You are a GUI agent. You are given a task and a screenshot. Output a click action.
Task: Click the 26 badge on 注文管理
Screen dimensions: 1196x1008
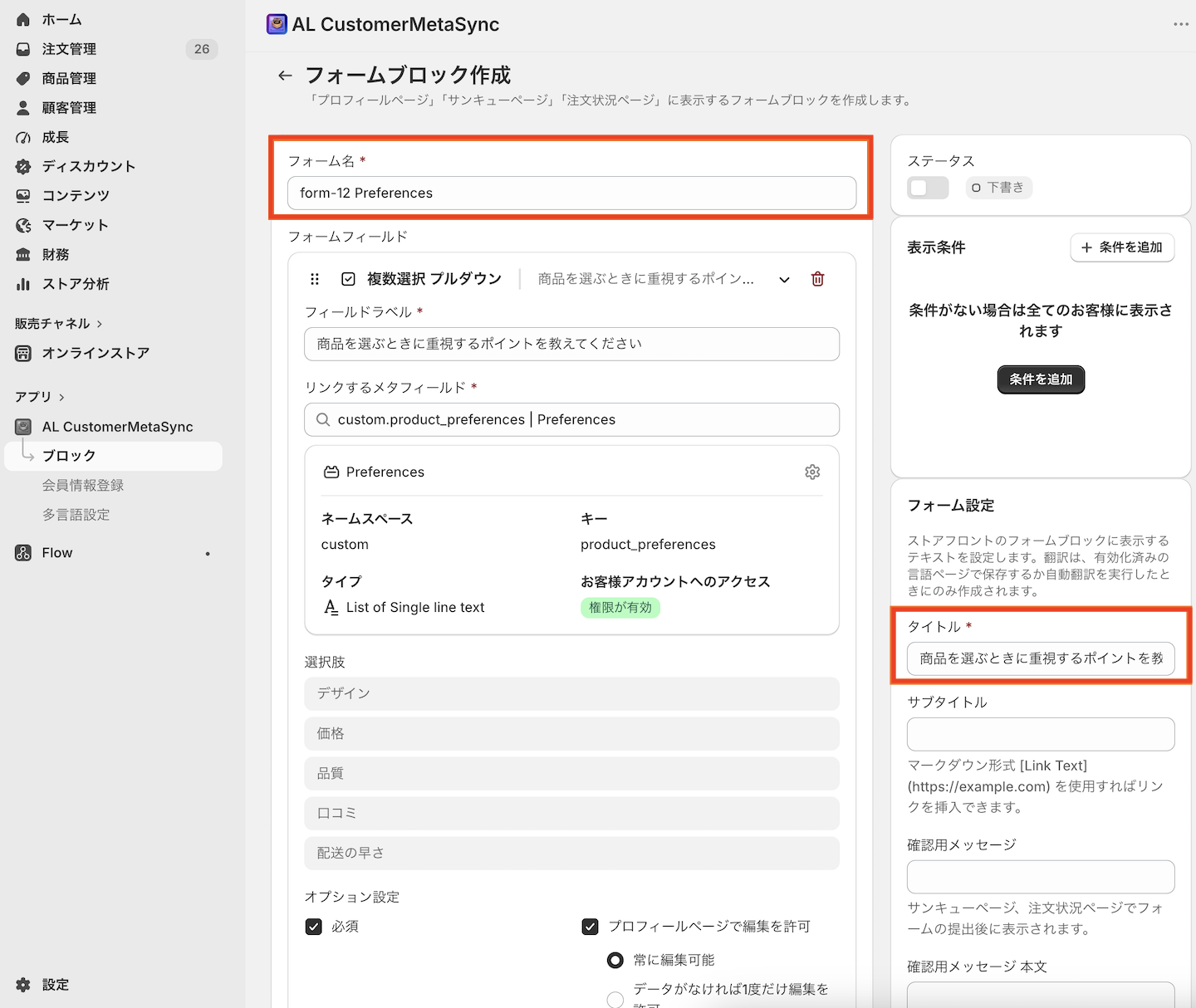202,49
